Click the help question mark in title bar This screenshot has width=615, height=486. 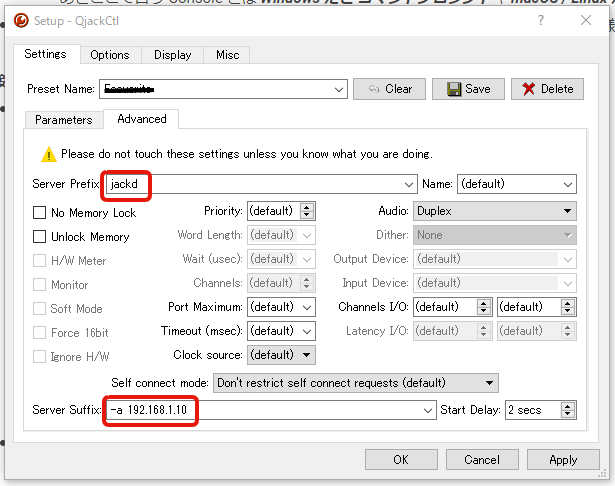(541, 20)
